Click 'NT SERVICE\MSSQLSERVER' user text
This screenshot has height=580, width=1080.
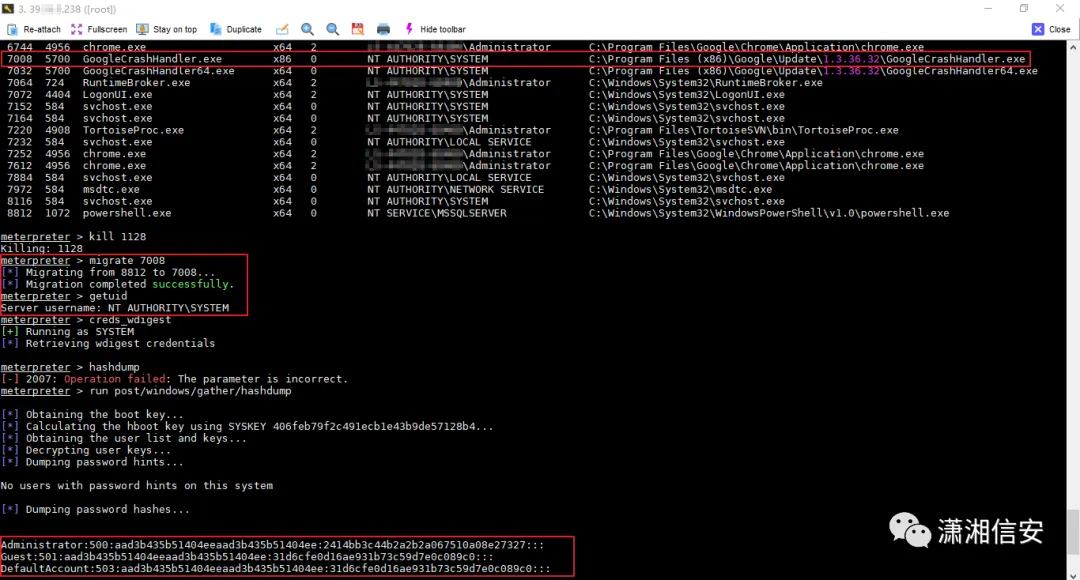point(437,213)
